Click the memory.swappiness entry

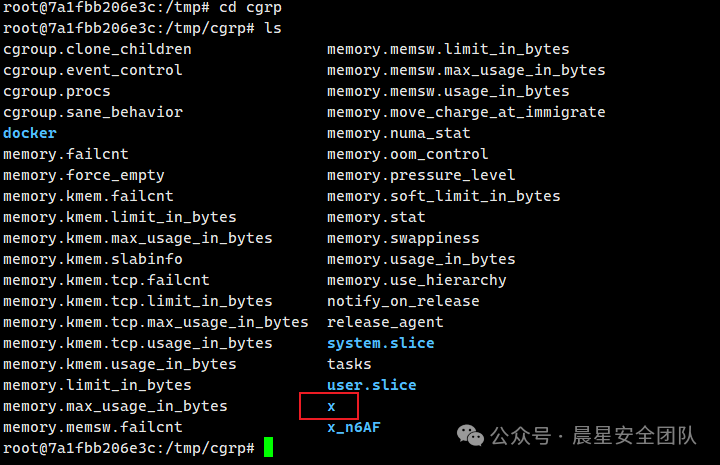pos(403,238)
